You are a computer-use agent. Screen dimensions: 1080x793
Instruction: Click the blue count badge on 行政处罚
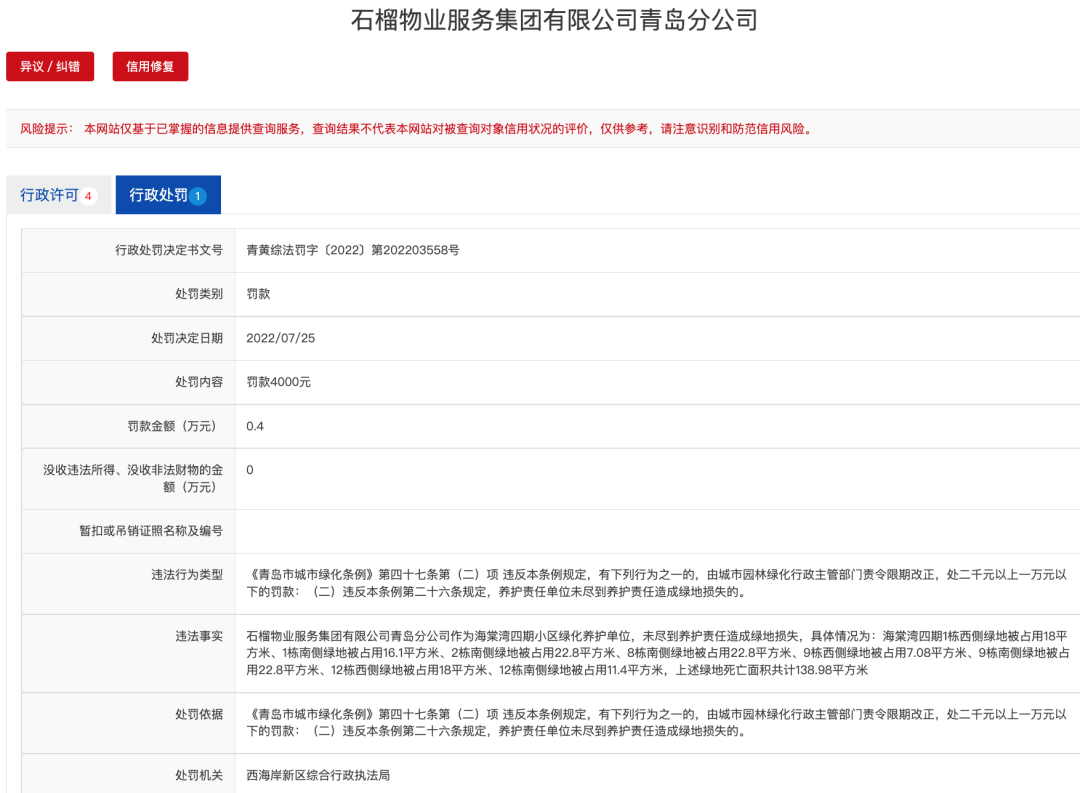(x=198, y=196)
